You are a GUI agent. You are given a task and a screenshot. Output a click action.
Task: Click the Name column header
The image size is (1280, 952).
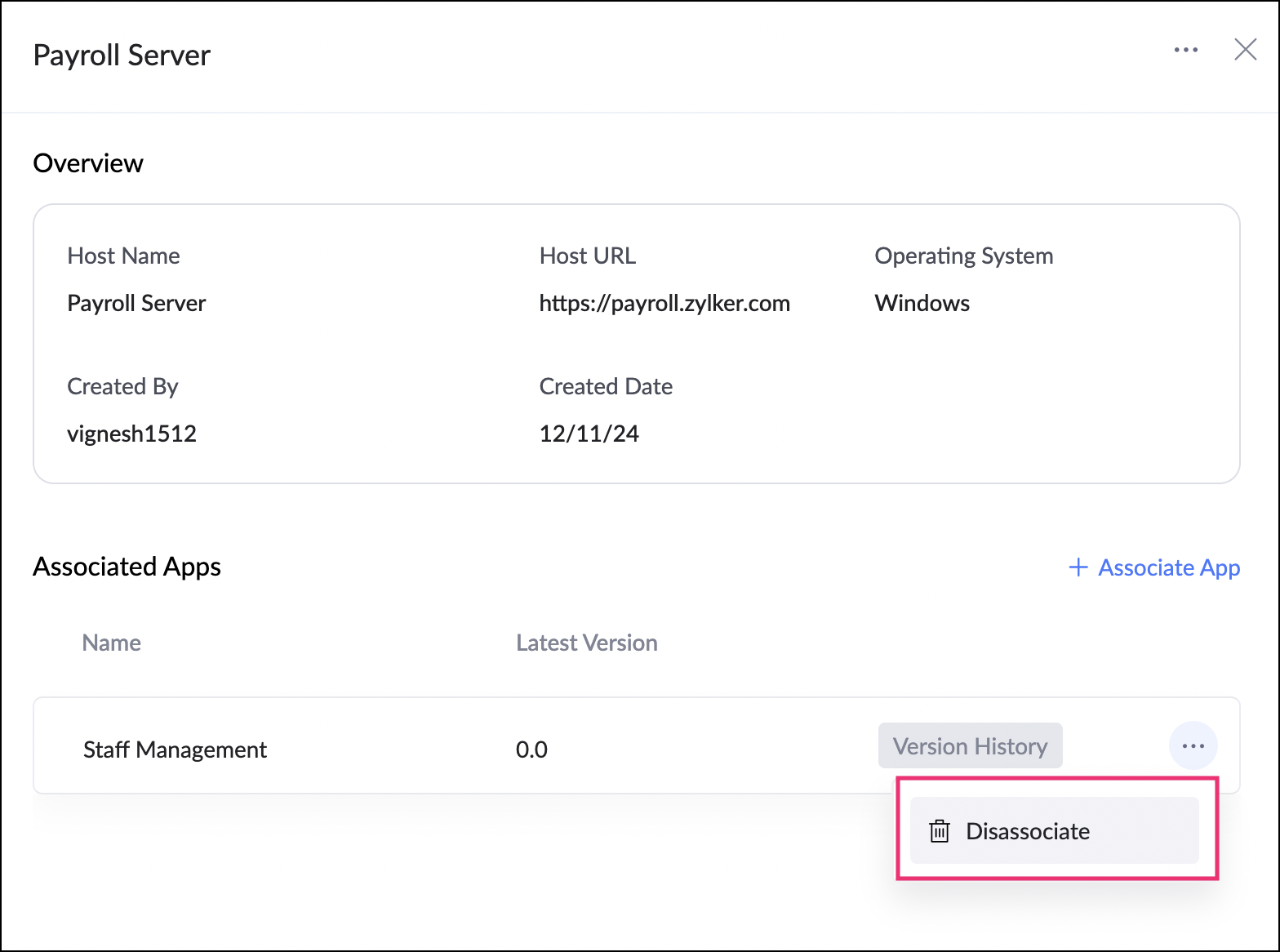[112, 643]
